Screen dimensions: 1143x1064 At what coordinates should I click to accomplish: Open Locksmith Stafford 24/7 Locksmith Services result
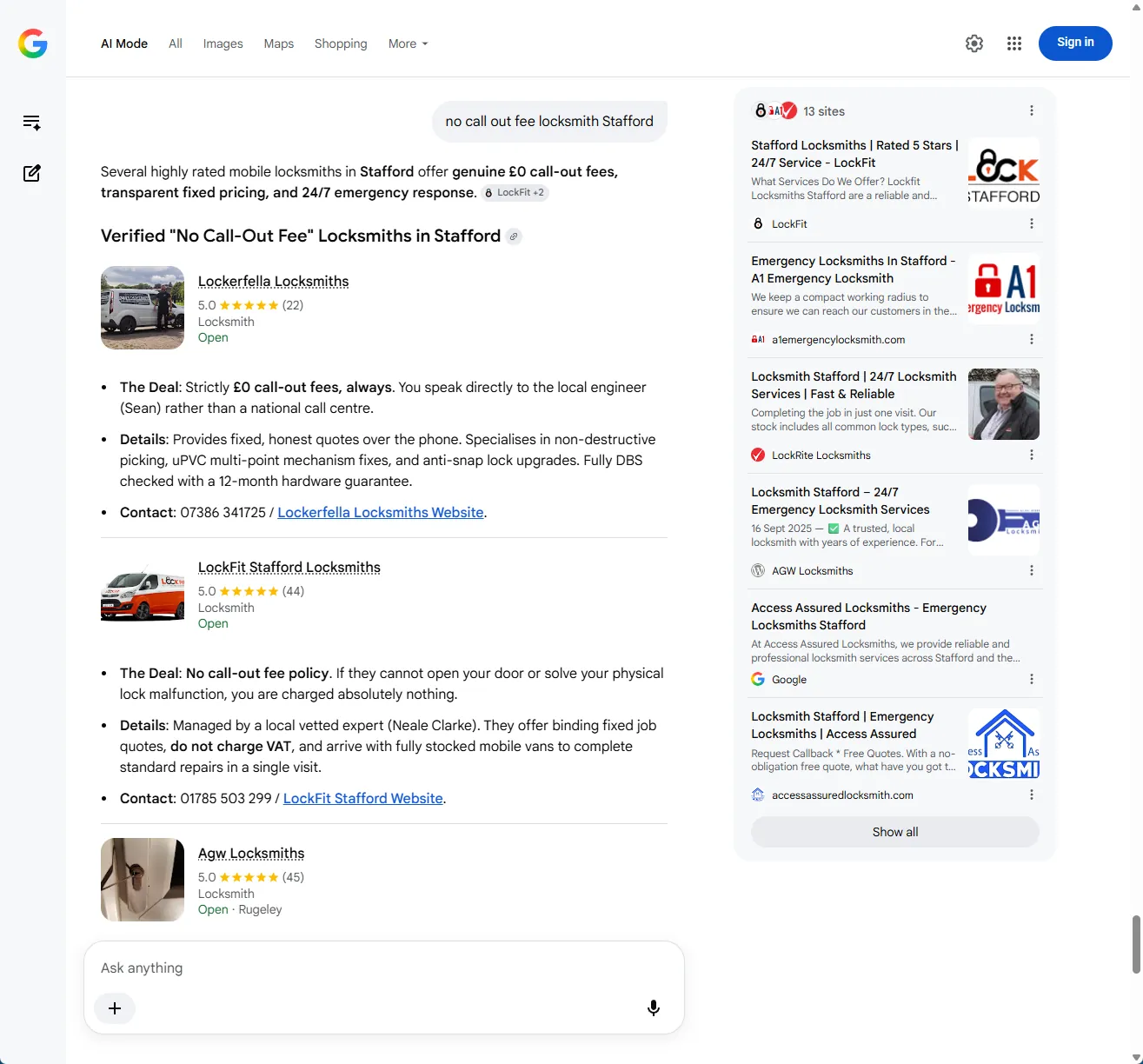[854, 385]
